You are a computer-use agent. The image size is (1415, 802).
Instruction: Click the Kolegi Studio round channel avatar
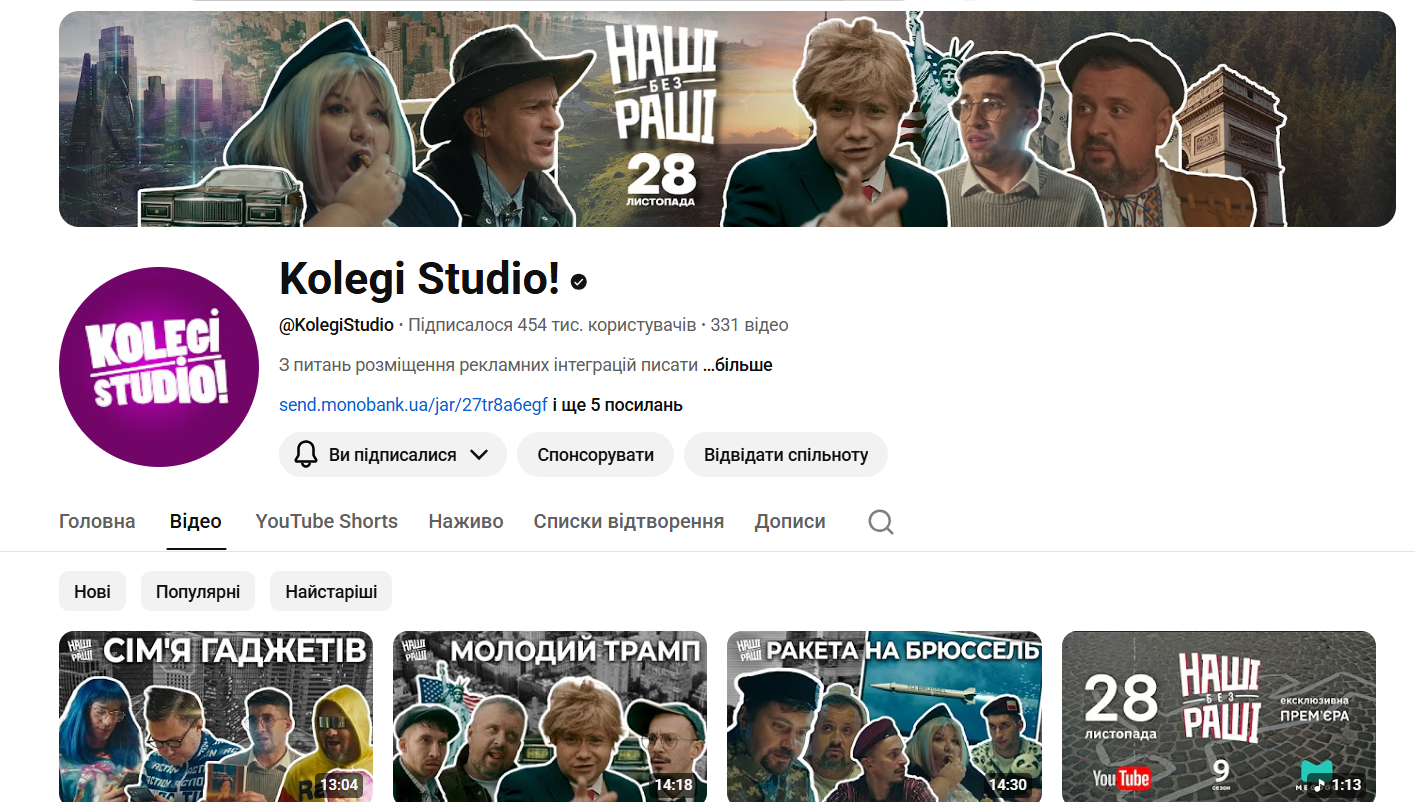[159, 367]
